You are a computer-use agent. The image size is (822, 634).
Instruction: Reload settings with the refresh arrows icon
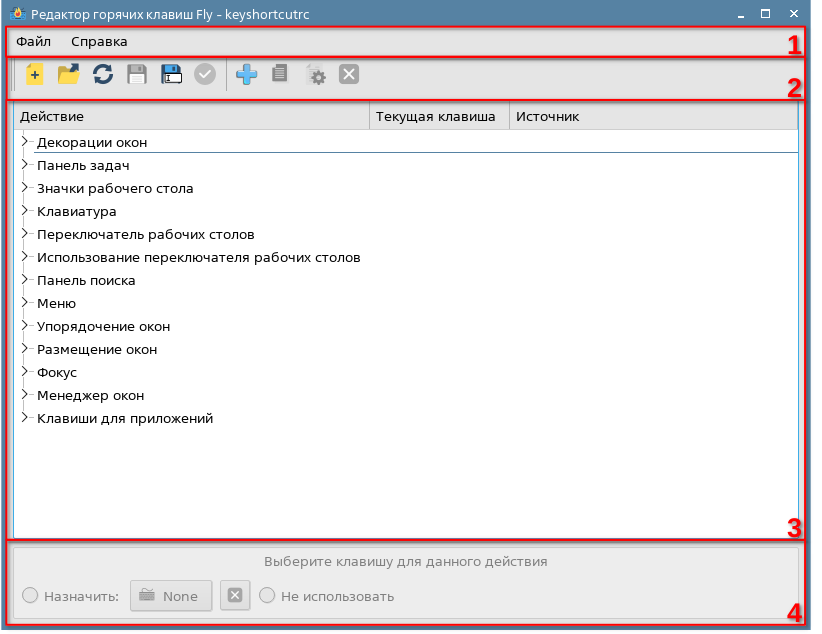point(103,74)
